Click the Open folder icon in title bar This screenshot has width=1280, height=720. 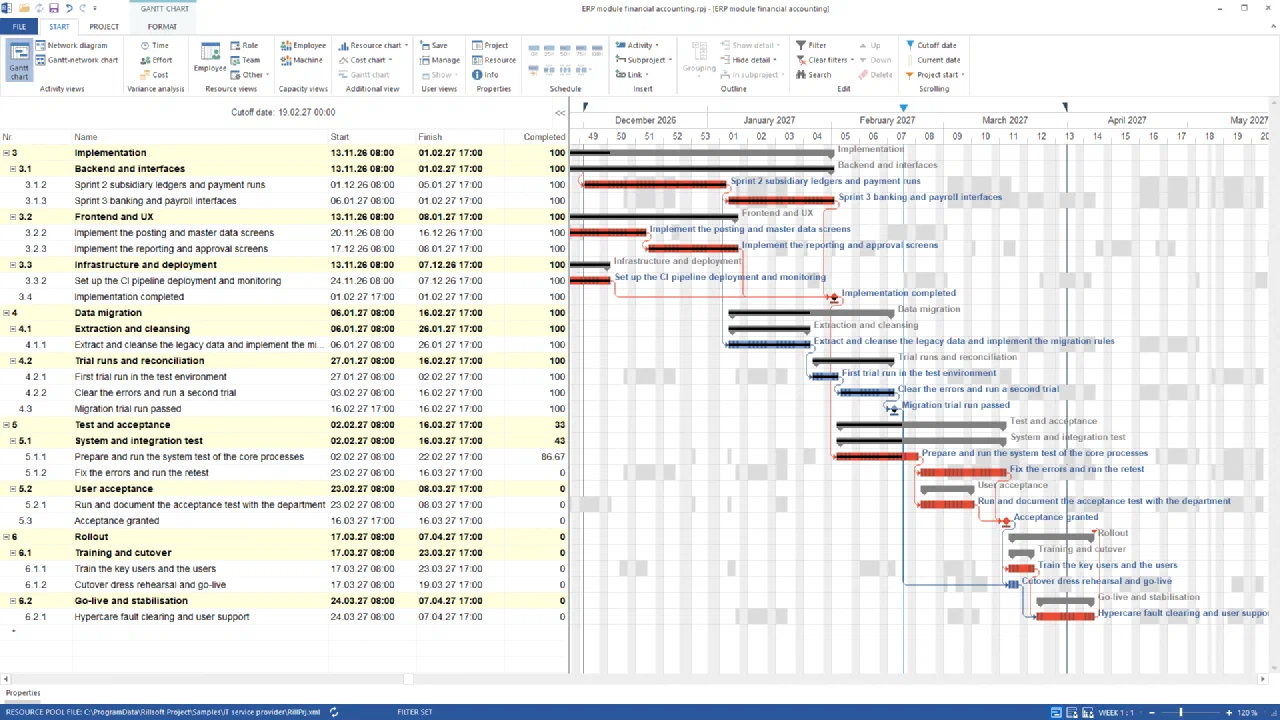coord(24,8)
